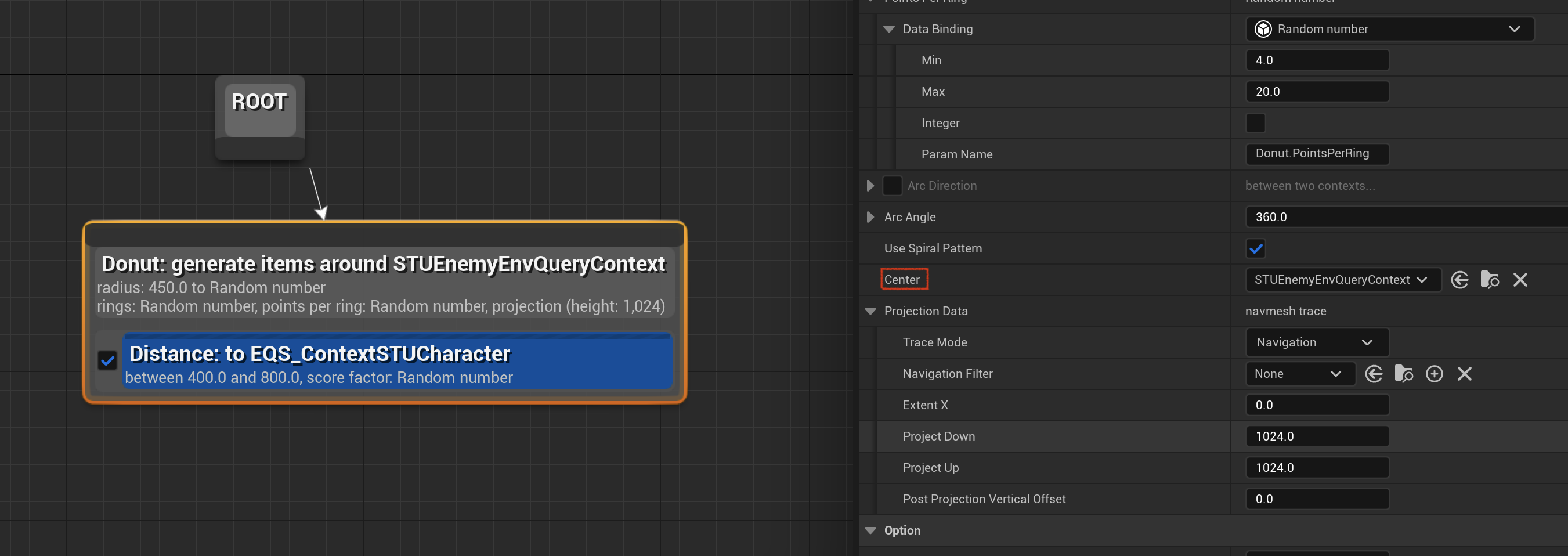The image size is (1568, 556).
Task: Disable the Distance test checkbox
Action: tap(107, 360)
